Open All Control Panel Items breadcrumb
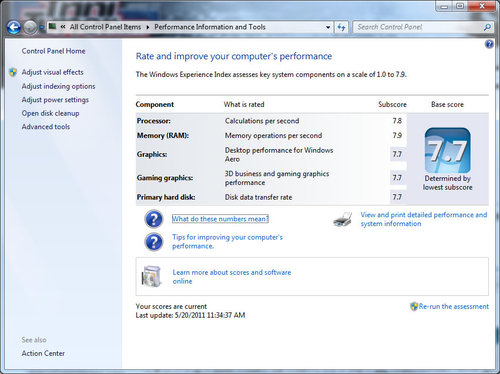 tap(105, 27)
